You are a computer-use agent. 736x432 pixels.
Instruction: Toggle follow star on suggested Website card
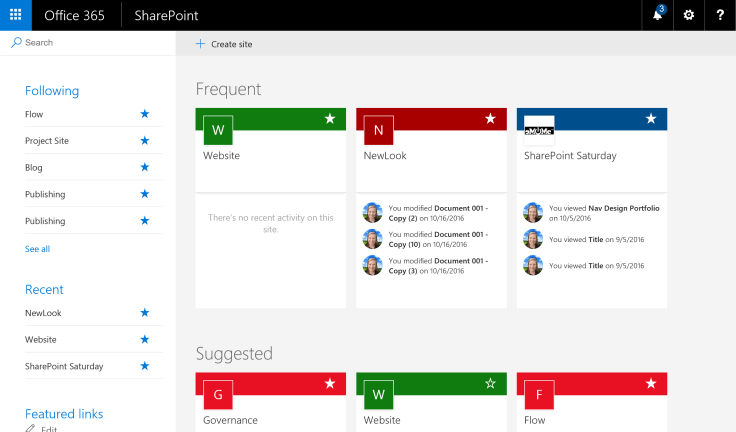click(490, 383)
